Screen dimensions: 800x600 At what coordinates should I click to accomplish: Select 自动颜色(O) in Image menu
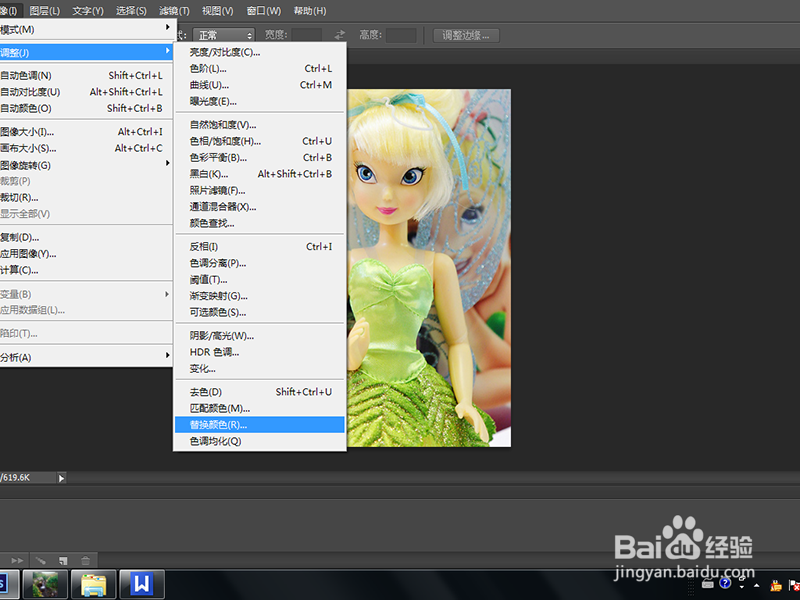[86, 108]
